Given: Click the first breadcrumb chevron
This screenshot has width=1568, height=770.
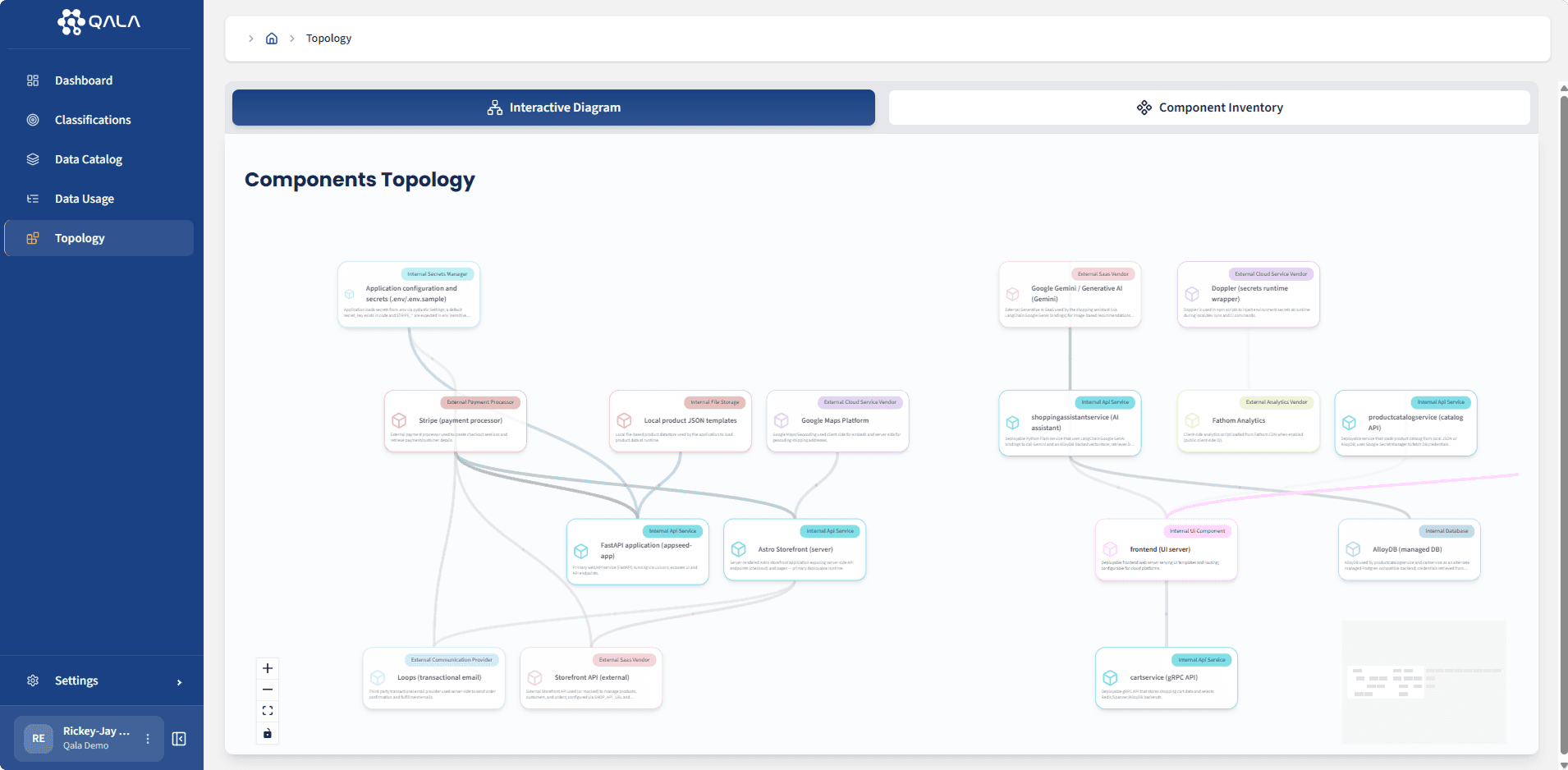Looking at the screenshot, I should coord(251,39).
